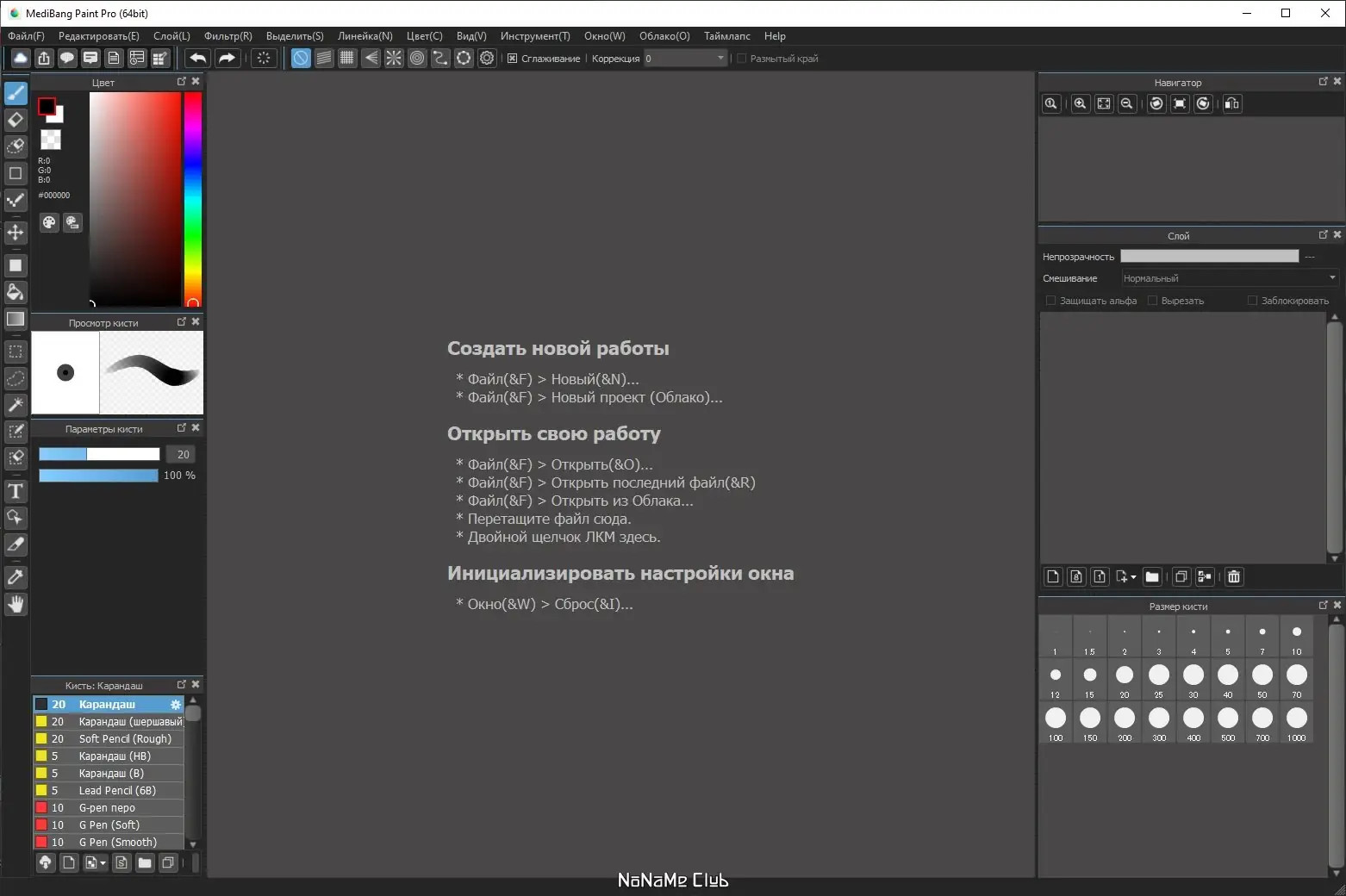Delete layer with the trash icon
The image size is (1346, 896).
click(1234, 576)
